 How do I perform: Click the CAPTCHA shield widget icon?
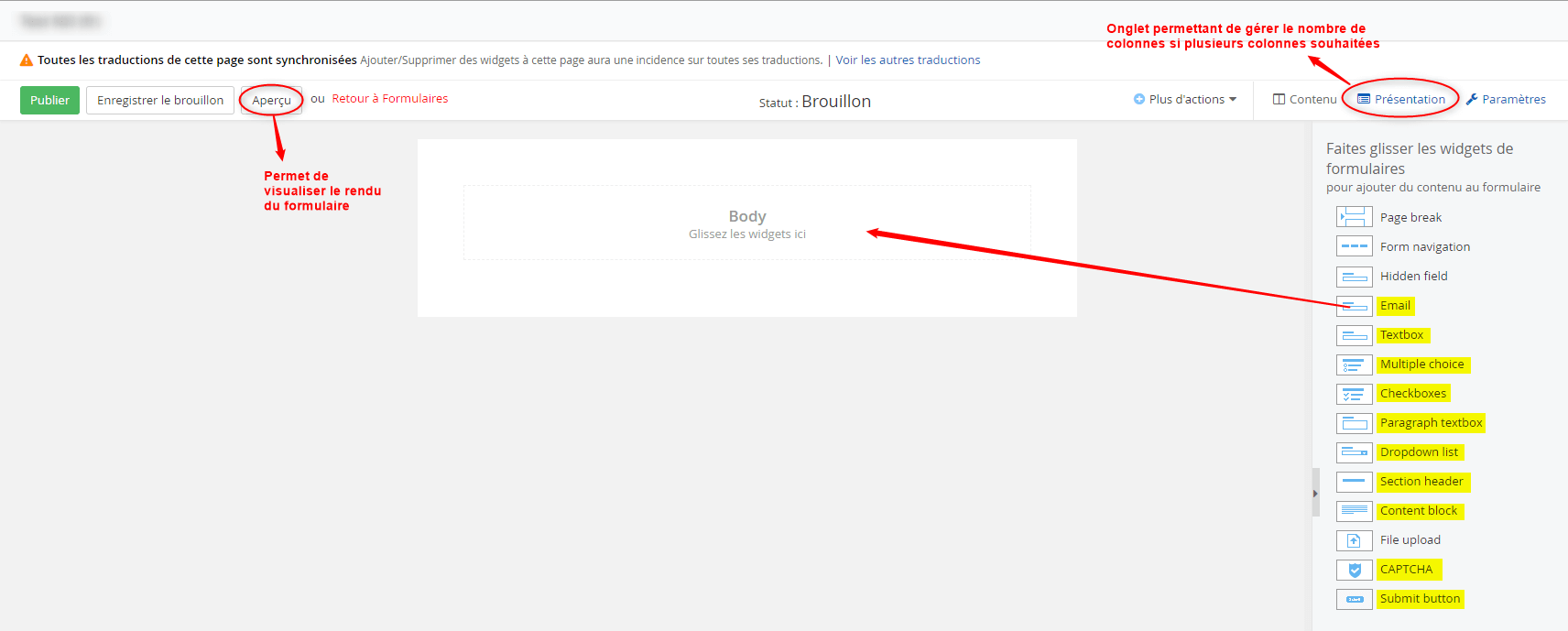[1354, 570]
